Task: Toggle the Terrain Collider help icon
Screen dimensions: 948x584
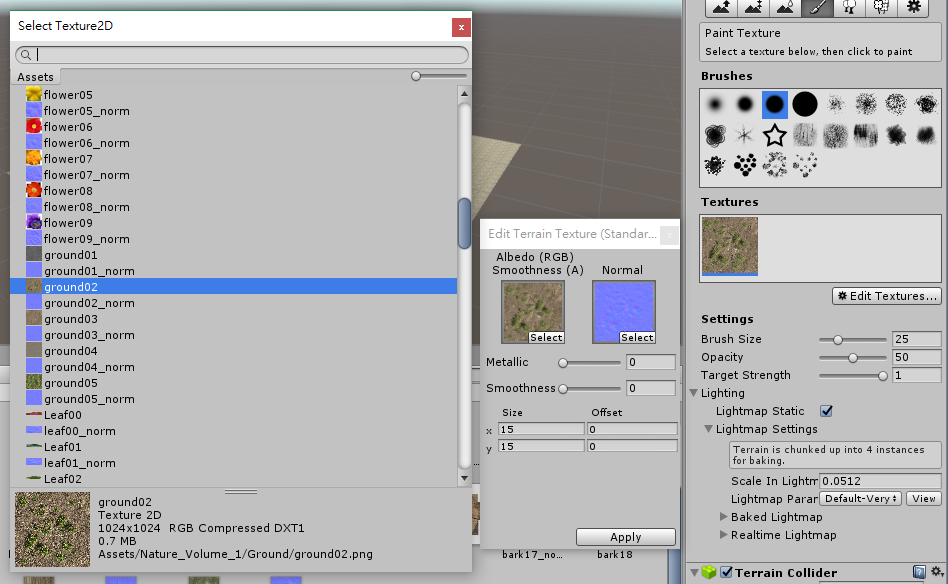Action: [x=920, y=572]
